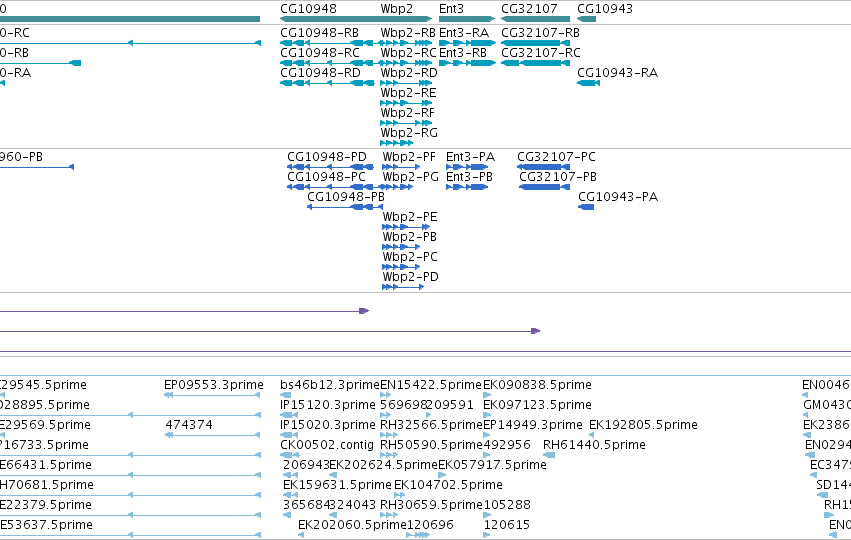The width and height of the screenshot is (851, 540).
Task: Click the 120696 EST label
Action: coord(430,525)
